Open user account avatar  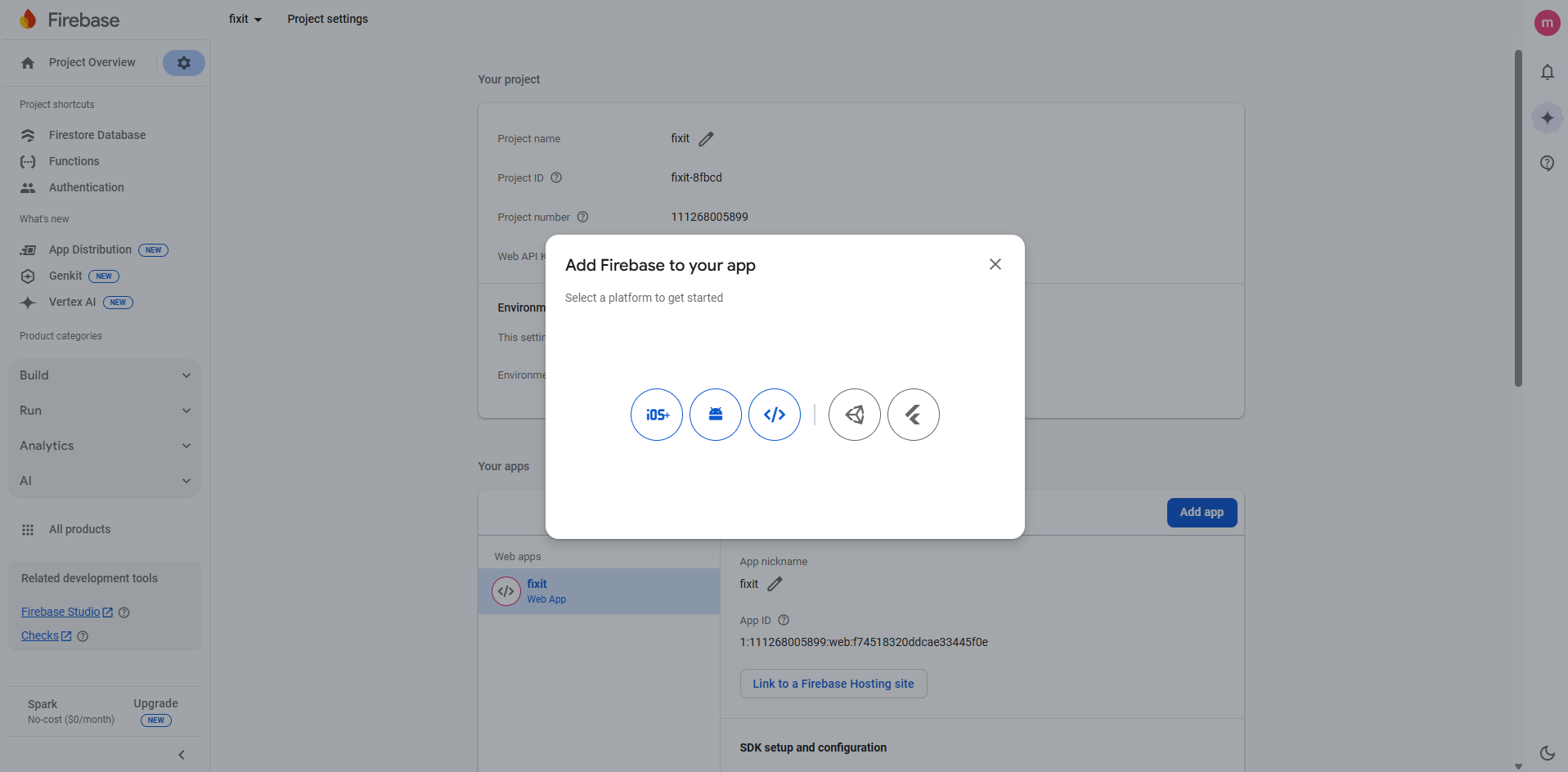click(x=1548, y=23)
